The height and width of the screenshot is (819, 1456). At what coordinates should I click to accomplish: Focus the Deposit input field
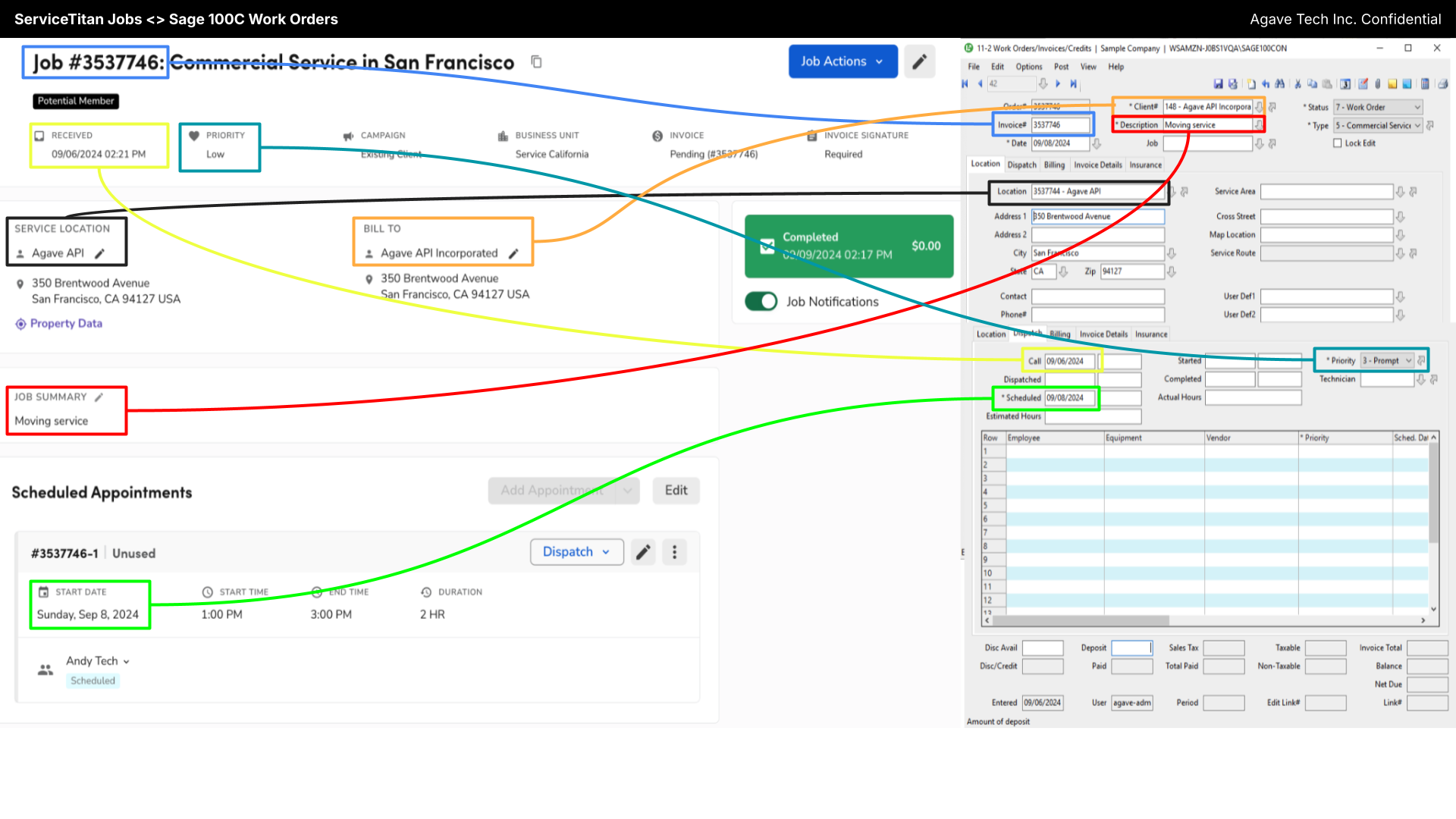pos(1132,648)
